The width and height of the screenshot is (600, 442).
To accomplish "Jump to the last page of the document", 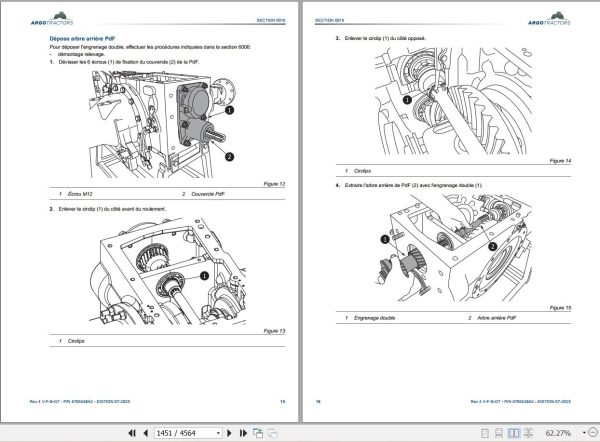I will tap(243, 433).
